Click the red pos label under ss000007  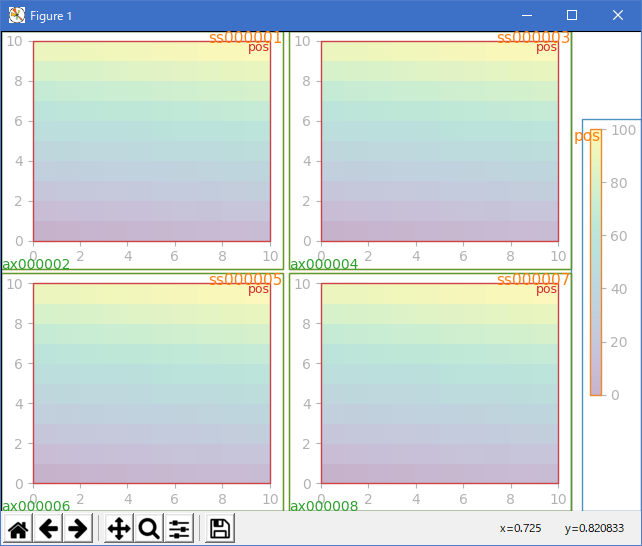pos(546,290)
